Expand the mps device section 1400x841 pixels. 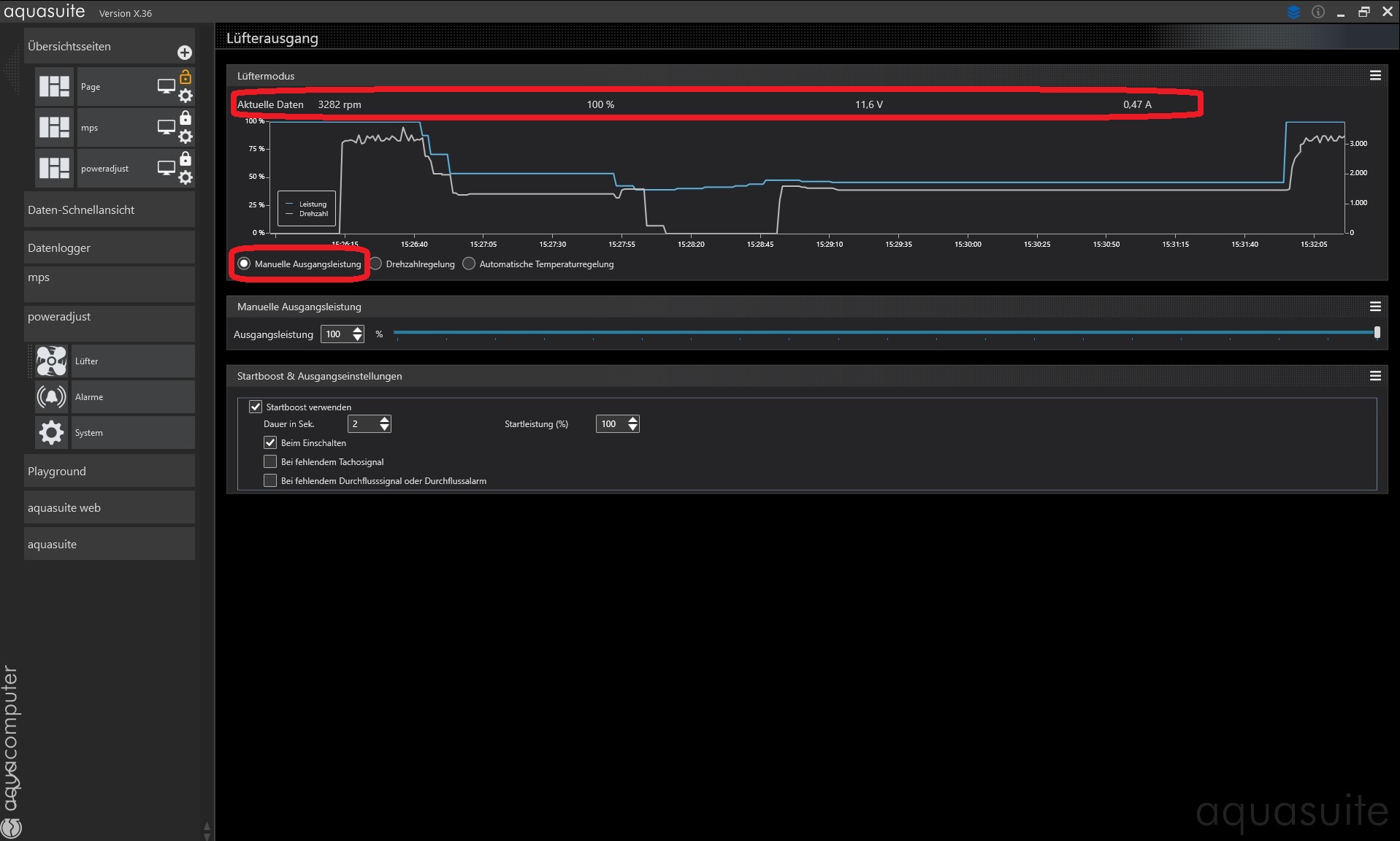[110, 284]
